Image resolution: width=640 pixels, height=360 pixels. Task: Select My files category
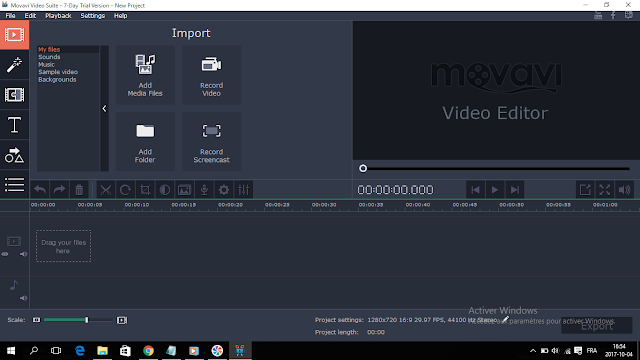[x=49, y=49]
